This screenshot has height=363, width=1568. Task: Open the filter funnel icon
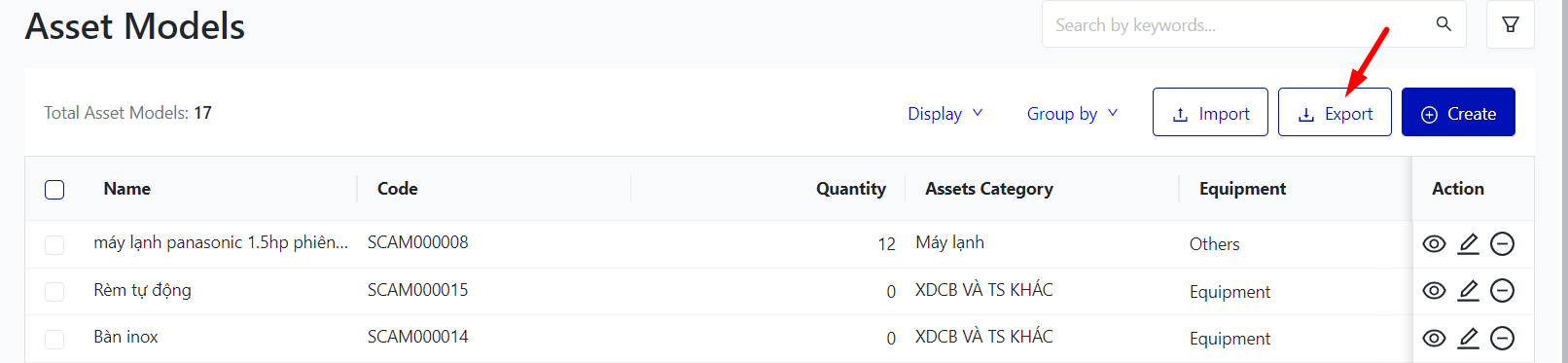(1510, 24)
